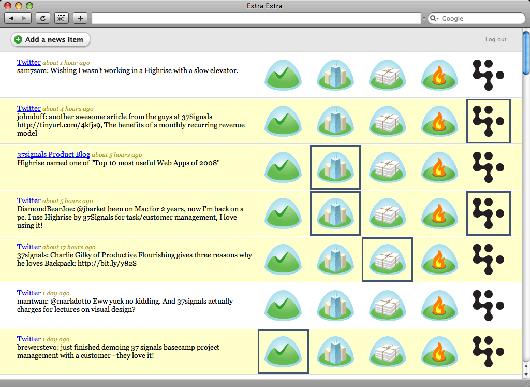
Task: Go back with the browser back arrow
Action: [11, 18]
